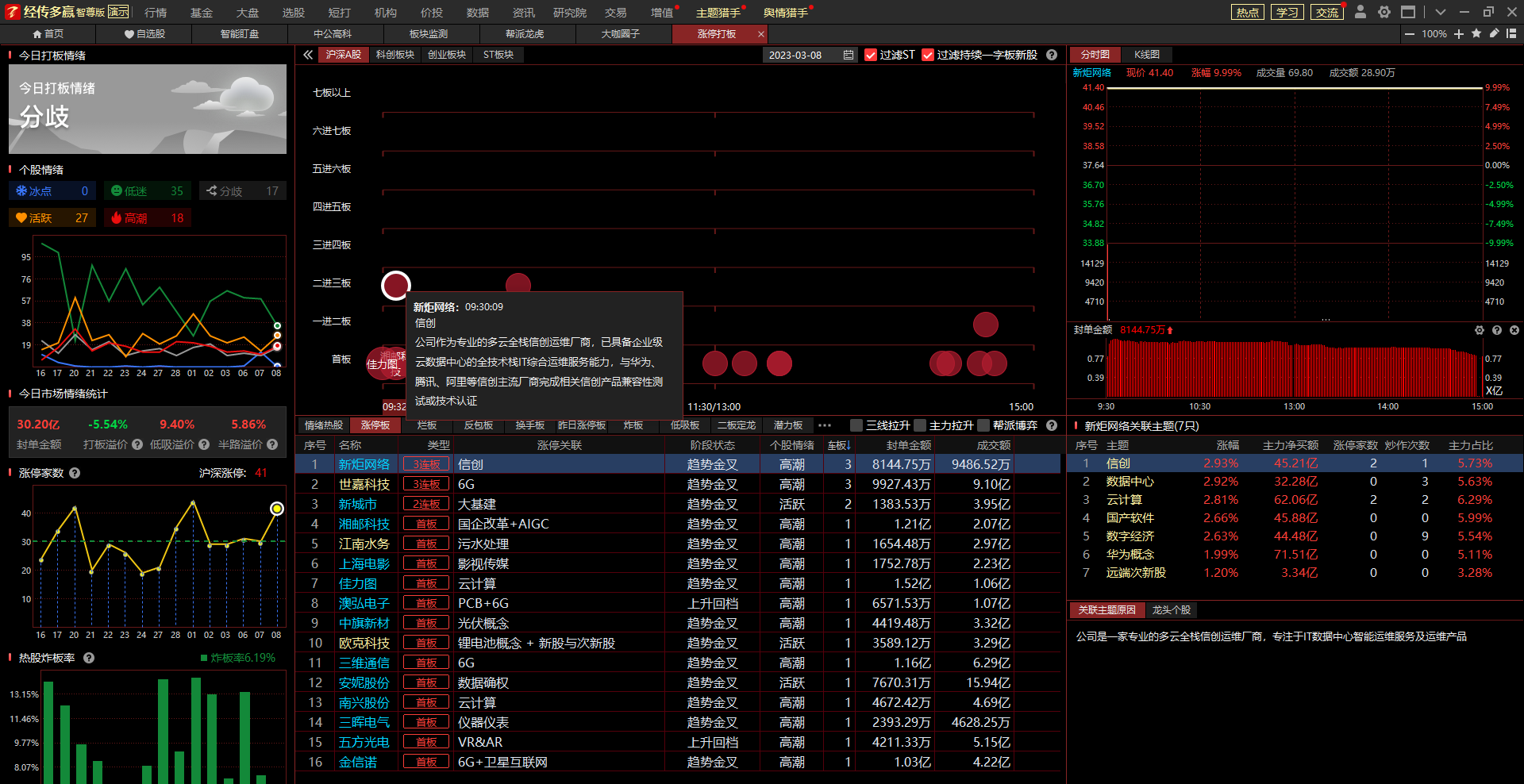Click help icon beside 热股炸板率

[89, 658]
